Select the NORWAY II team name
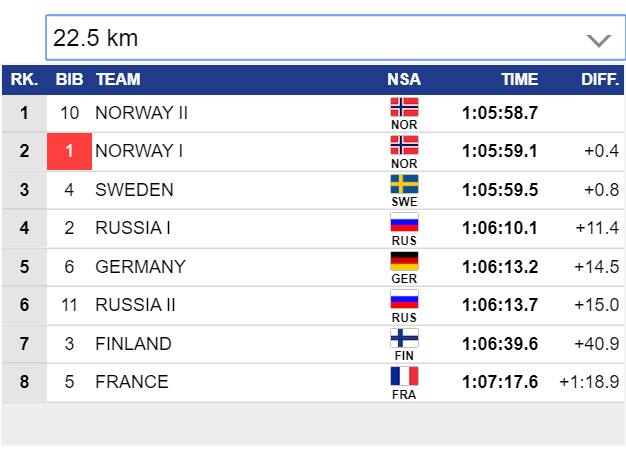Viewport: 626px width, 450px height. click(x=141, y=113)
